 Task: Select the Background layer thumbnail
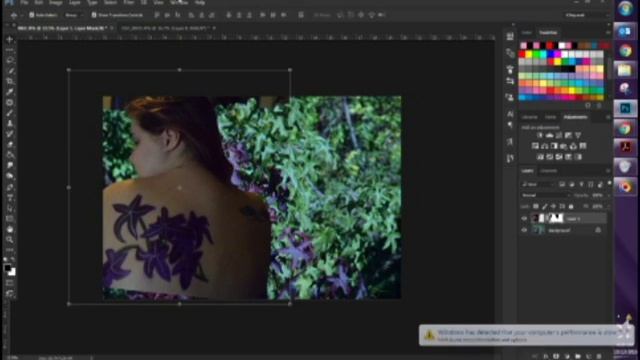point(538,230)
